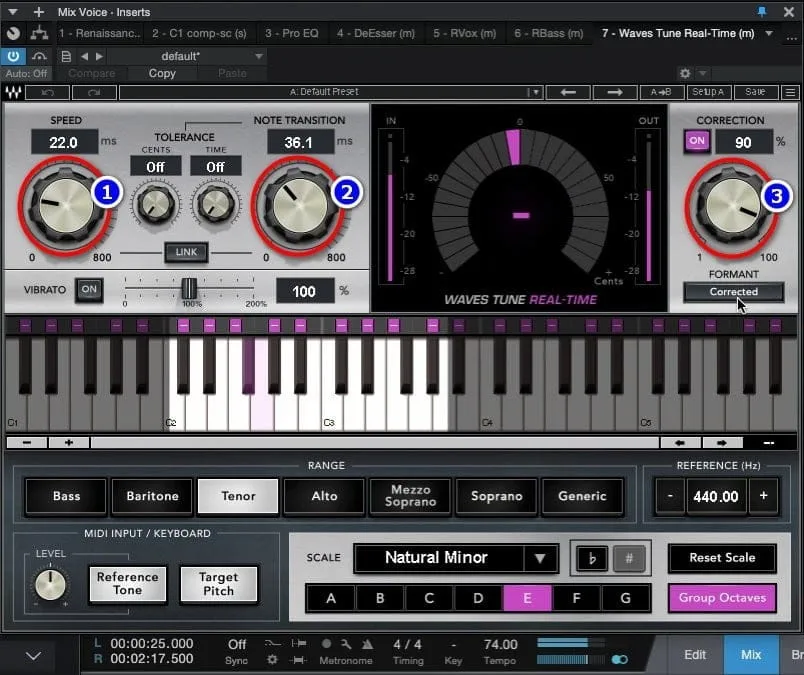Switch to 1 - Renaissance insert tab
804x675 pixels.
pyautogui.click(x=99, y=33)
